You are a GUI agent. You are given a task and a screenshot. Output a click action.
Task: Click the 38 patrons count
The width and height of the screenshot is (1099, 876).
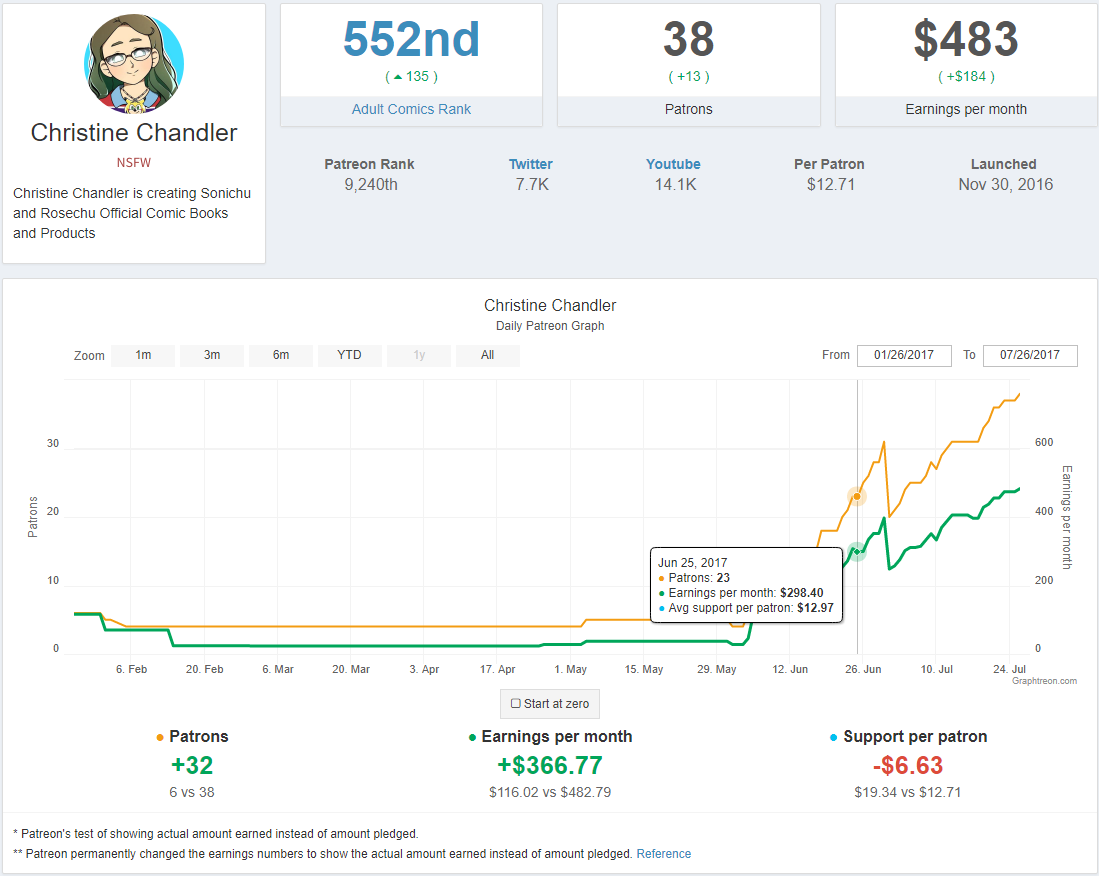tap(688, 39)
